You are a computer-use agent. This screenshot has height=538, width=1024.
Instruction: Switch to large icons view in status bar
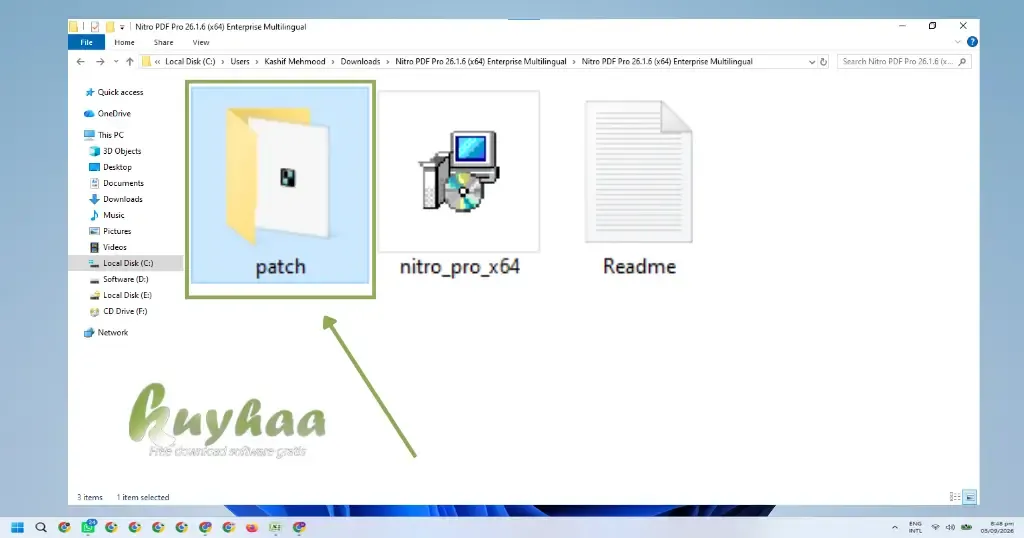click(970, 498)
